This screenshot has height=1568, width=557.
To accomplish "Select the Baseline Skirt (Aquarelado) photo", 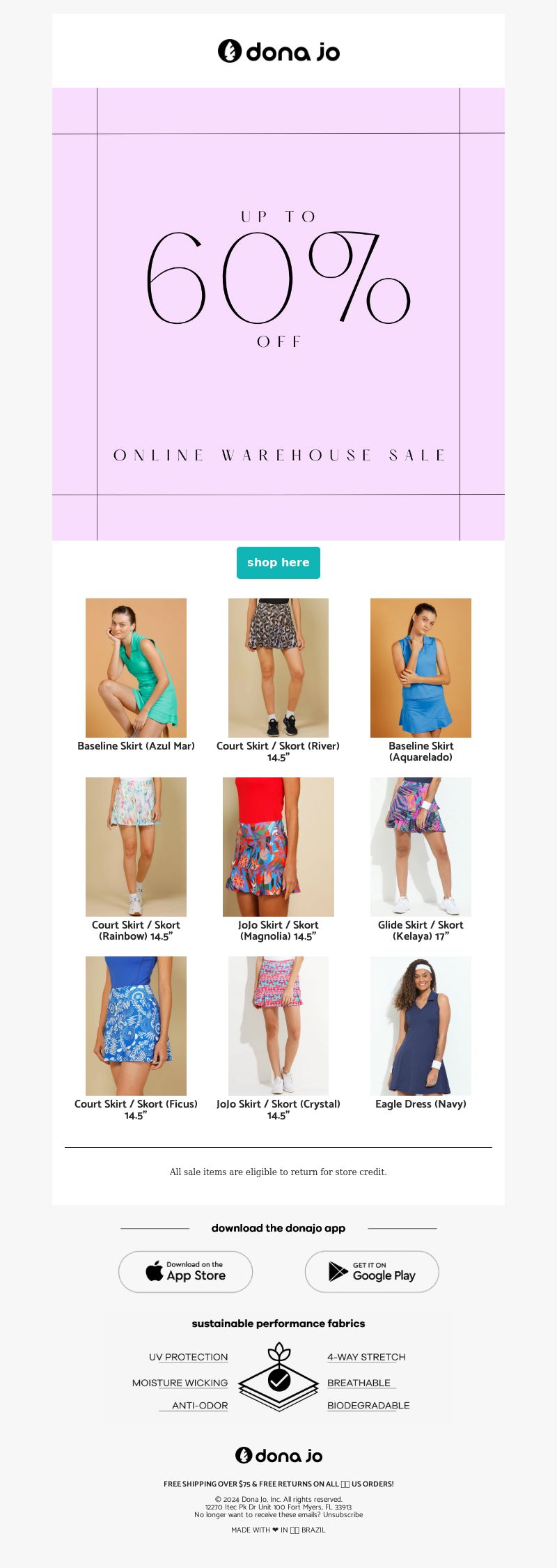I will click(421, 668).
